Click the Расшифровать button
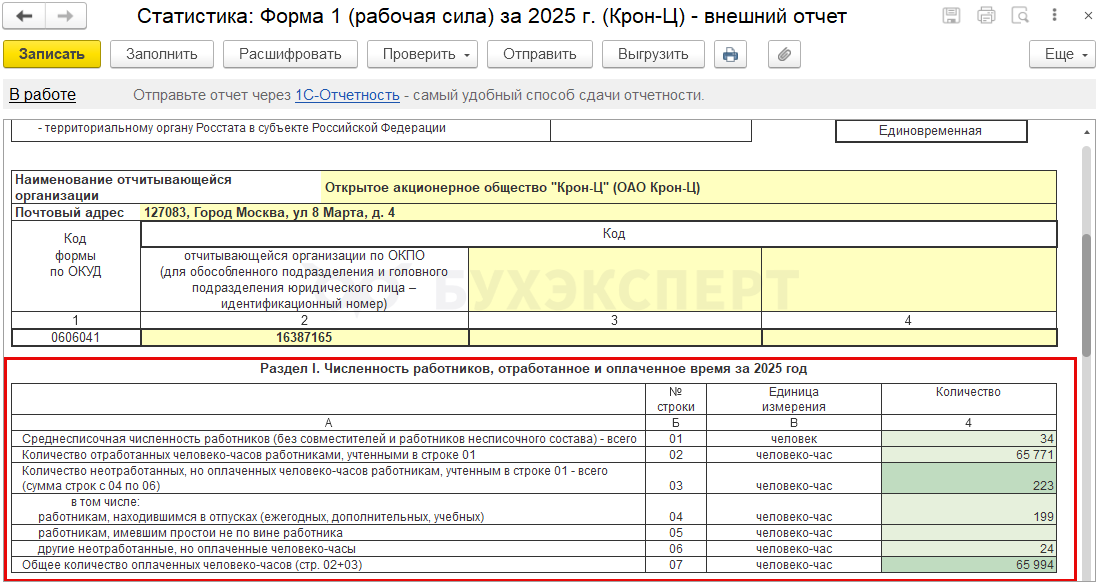 pos(290,54)
